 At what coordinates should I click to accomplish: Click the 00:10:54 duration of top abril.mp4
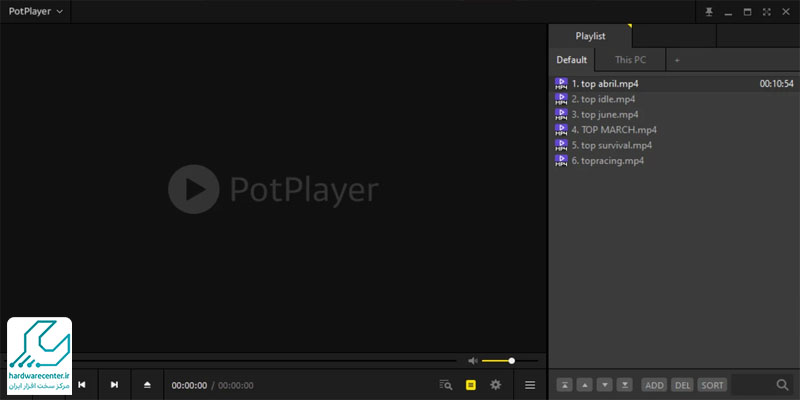(777, 84)
